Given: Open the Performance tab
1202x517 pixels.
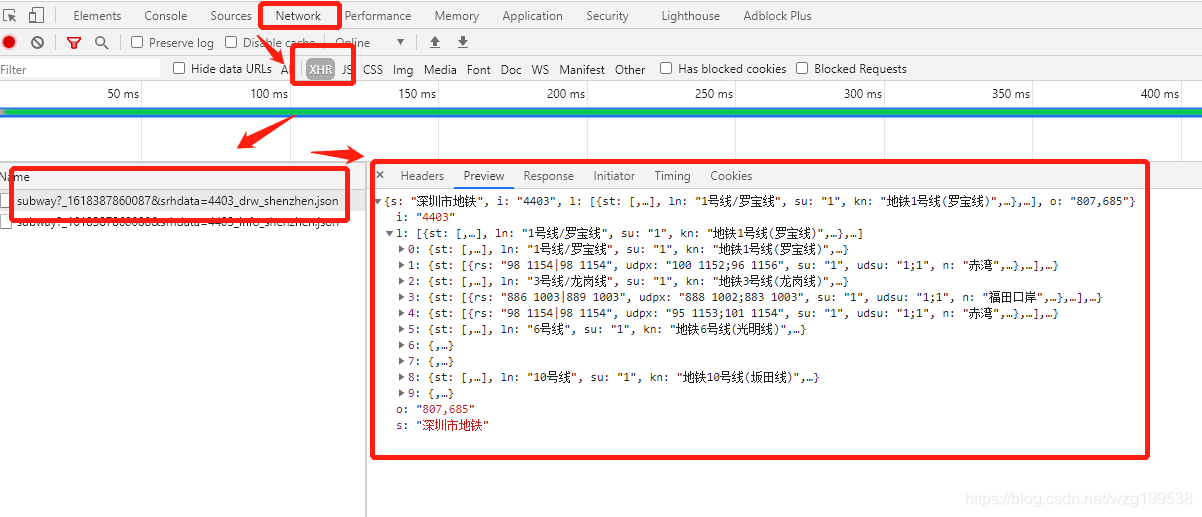Looking at the screenshot, I should click(x=378, y=16).
